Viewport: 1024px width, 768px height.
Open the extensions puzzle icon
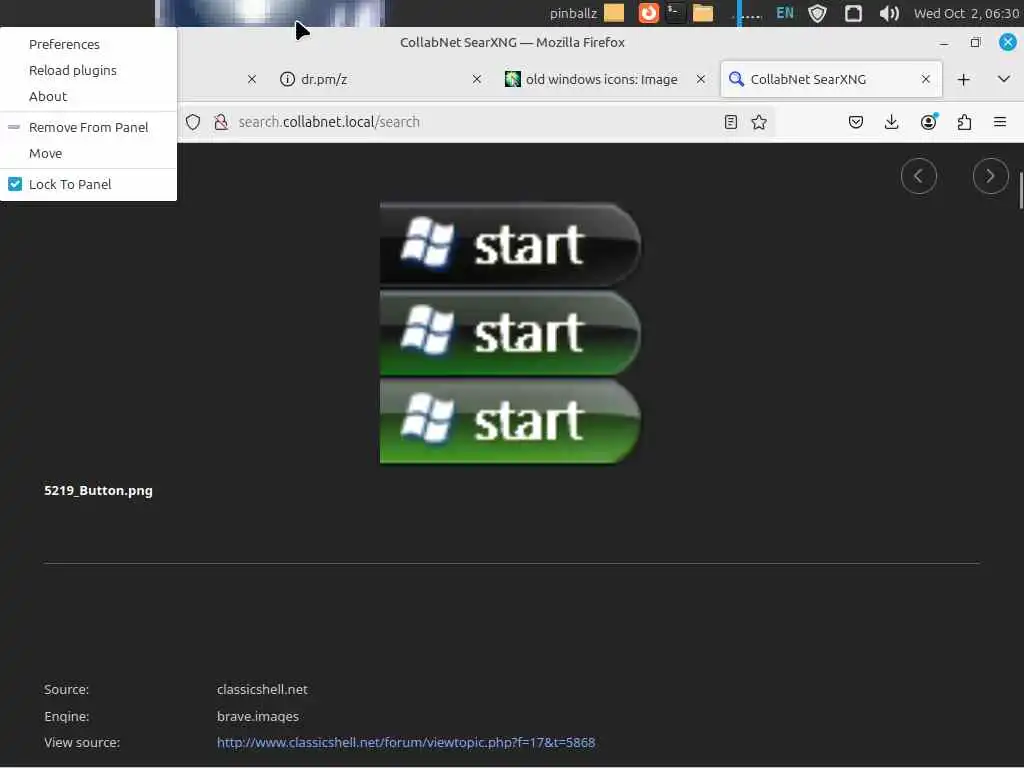(965, 122)
